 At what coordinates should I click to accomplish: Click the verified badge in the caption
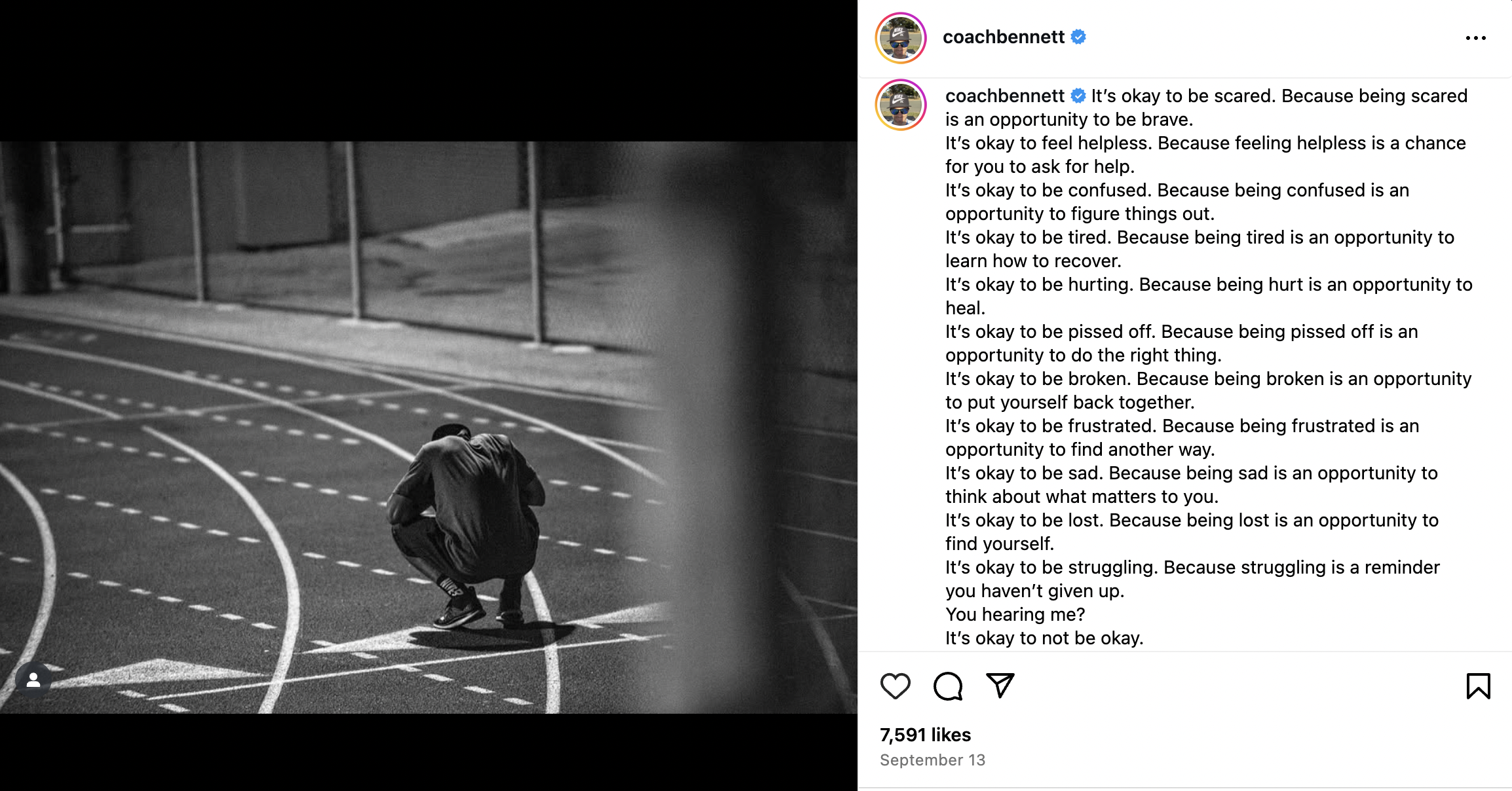click(1078, 96)
